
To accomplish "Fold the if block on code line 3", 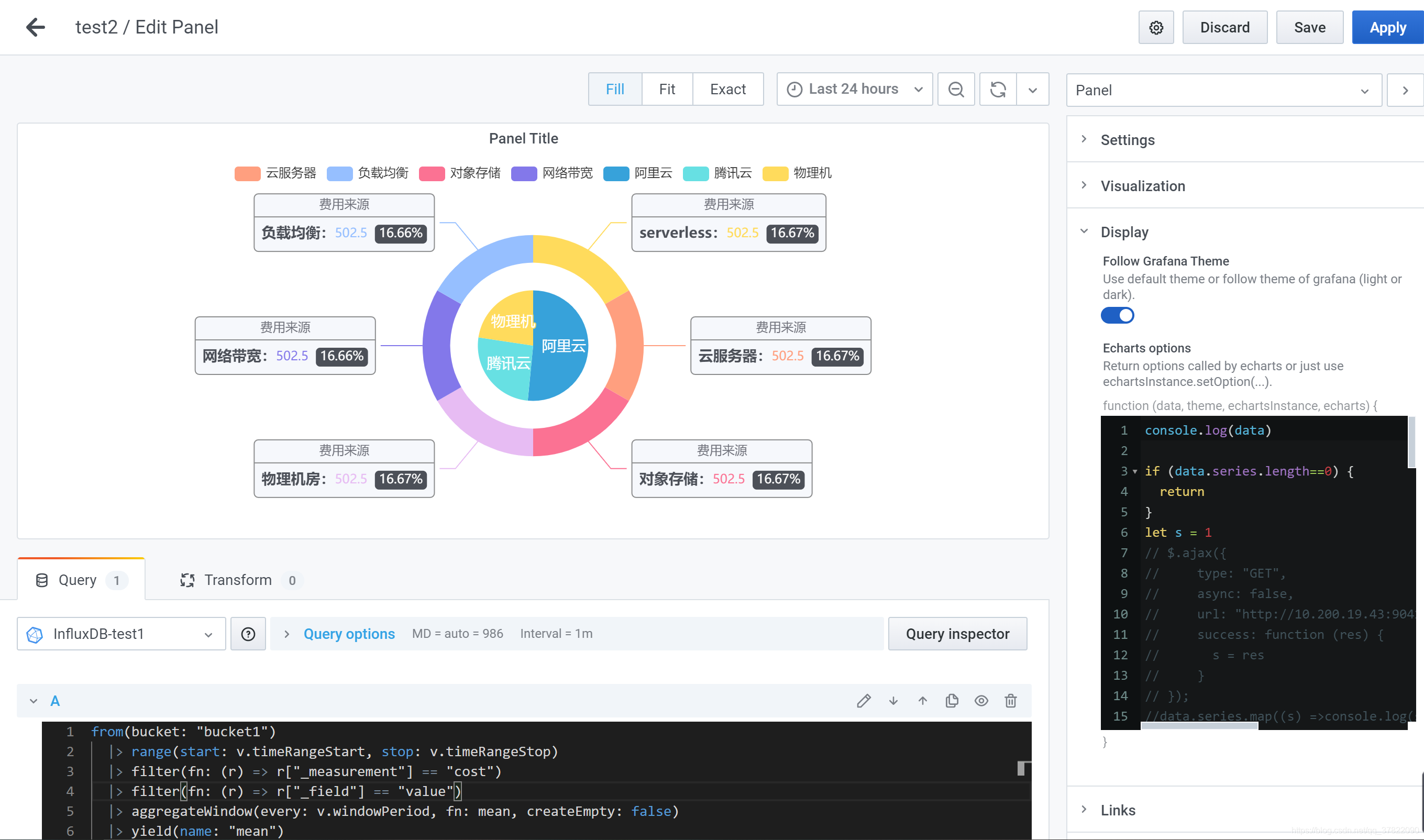I will tap(1135, 471).
